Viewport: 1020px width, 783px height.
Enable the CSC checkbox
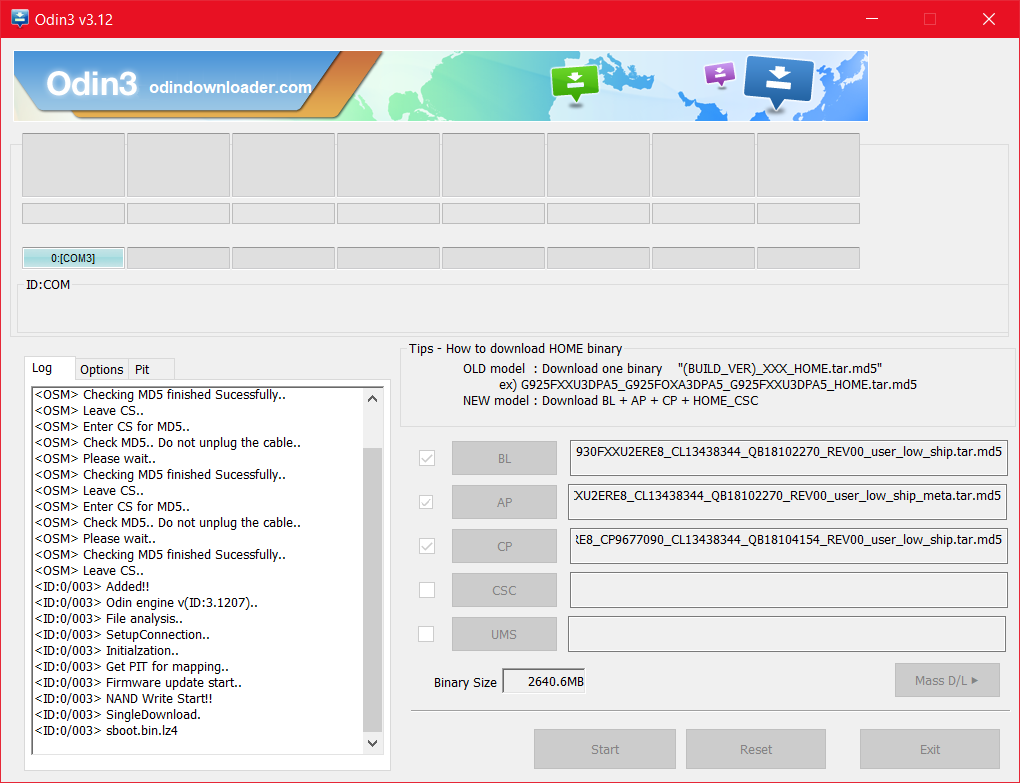pos(427,590)
